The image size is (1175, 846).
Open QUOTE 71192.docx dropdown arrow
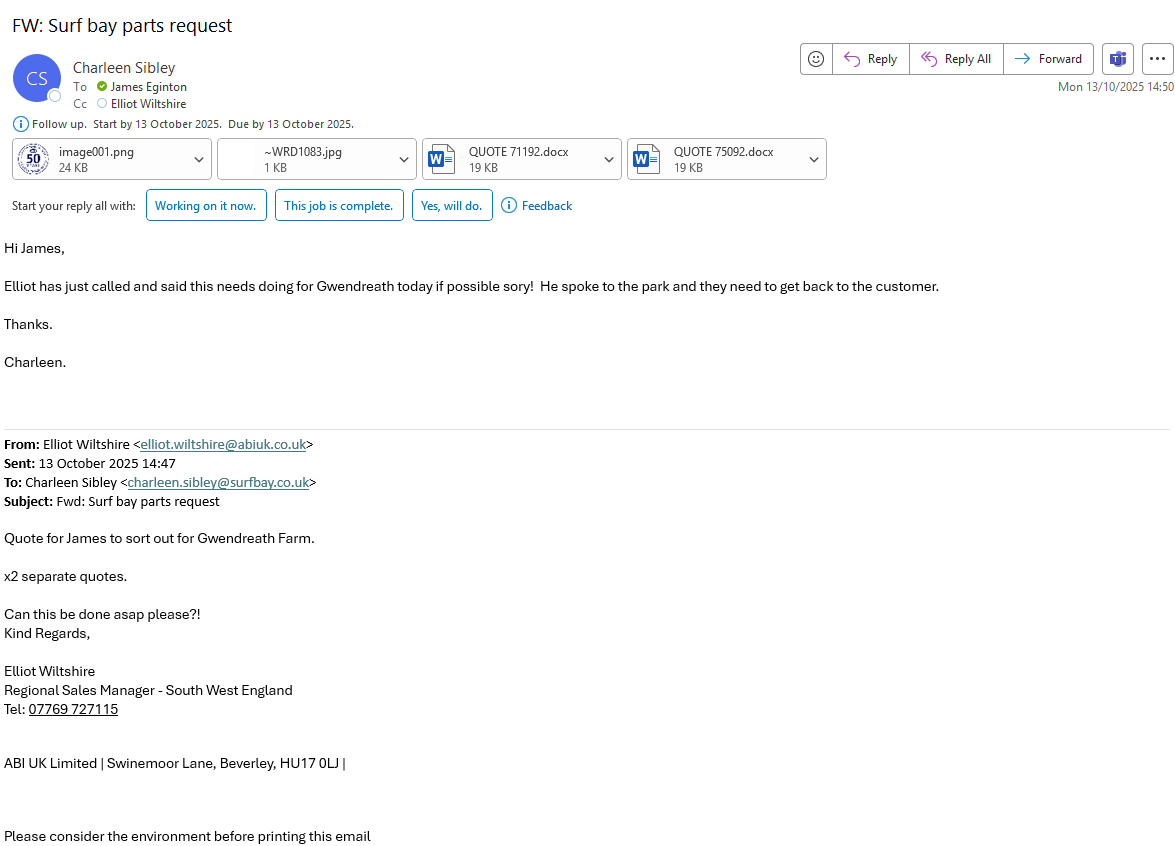[609, 160]
